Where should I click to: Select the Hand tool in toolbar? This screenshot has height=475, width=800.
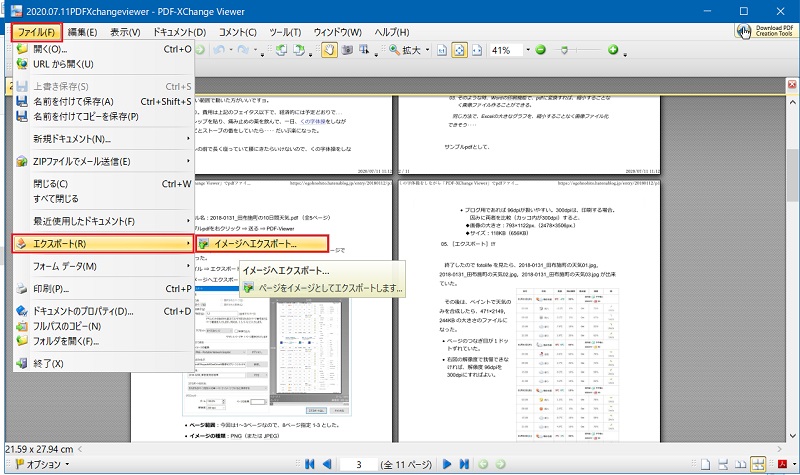click(329, 50)
